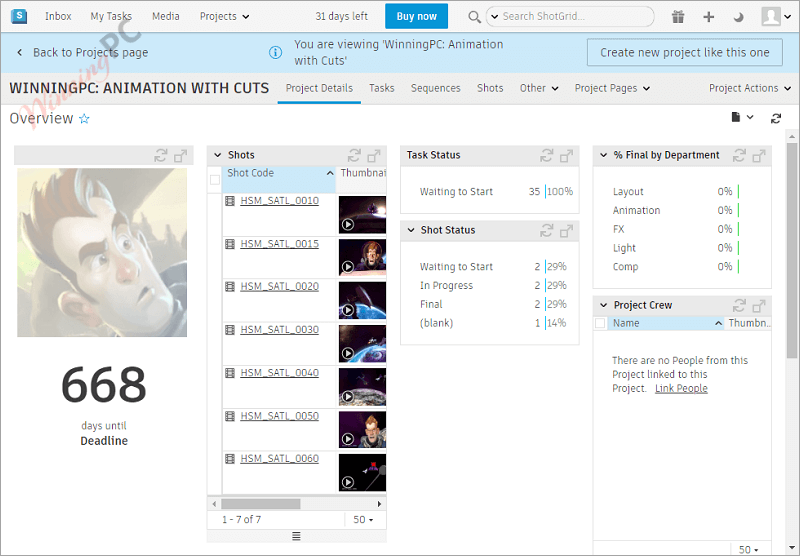Screen dimensions: 800x556
Task: Open the Media page
Action: pyautogui.click(x=166, y=16)
